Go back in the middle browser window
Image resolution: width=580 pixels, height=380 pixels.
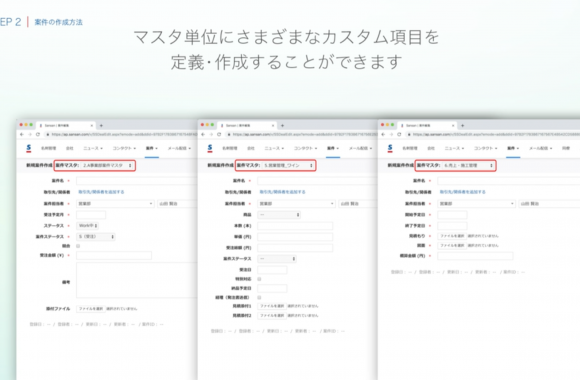pos(203,134)
